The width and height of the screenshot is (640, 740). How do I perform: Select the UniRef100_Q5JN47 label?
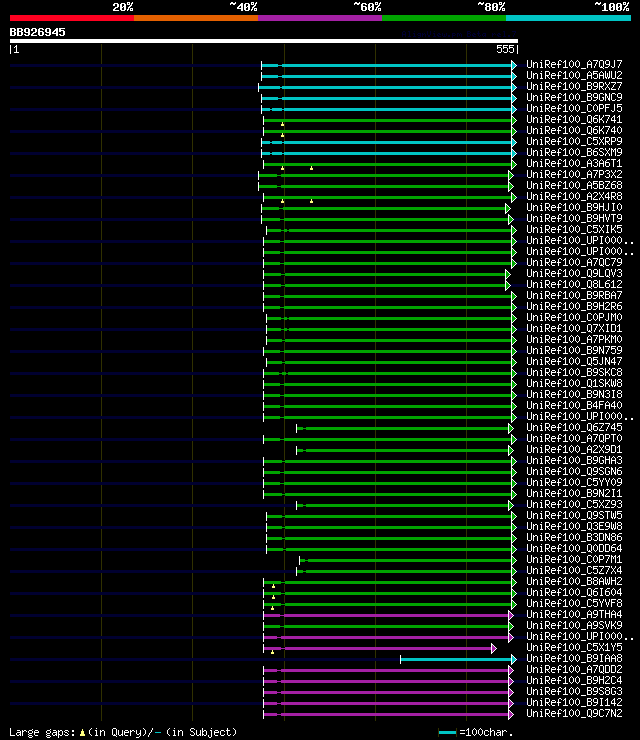click(x=574, y=362)
